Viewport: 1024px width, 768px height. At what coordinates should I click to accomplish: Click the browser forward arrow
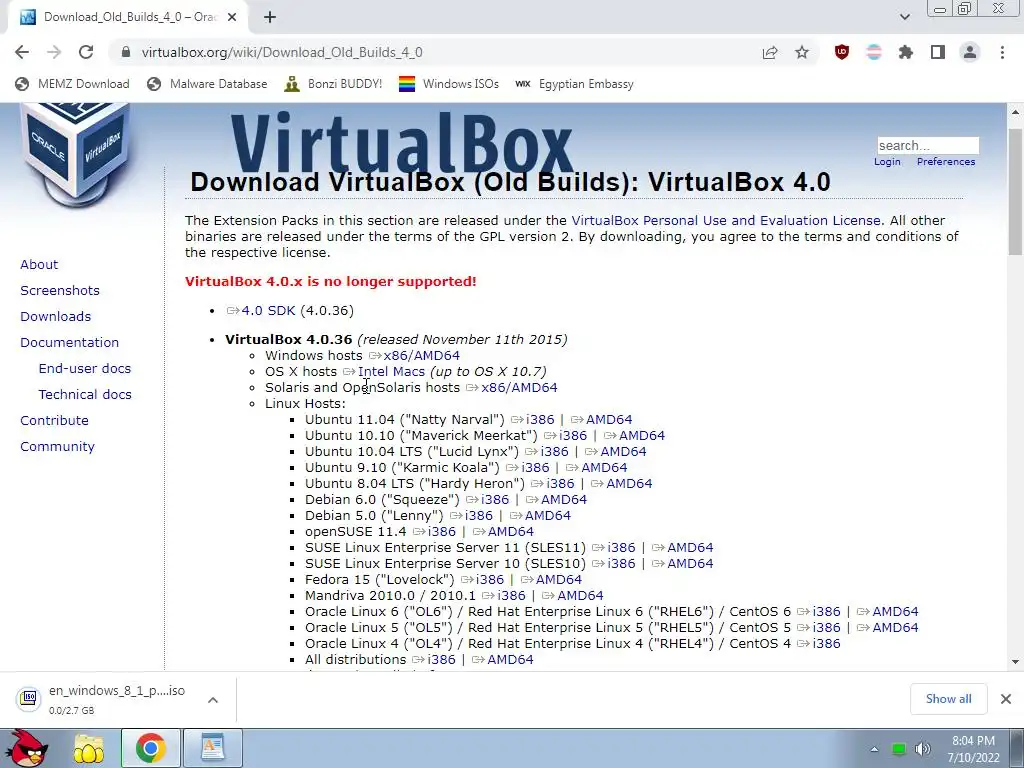coord(54,52)
